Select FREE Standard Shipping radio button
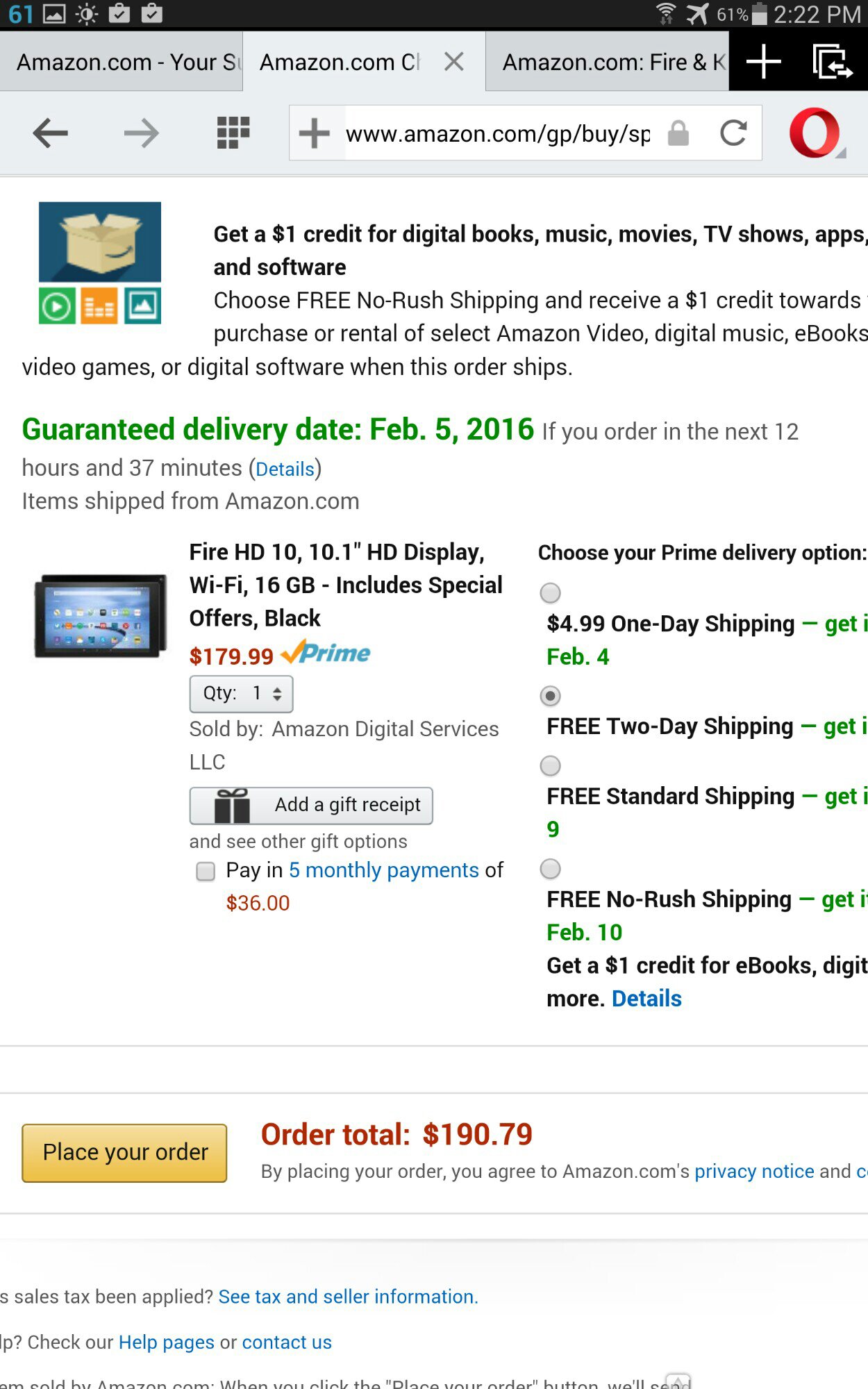868x1389 pixels. pos(551,766)
